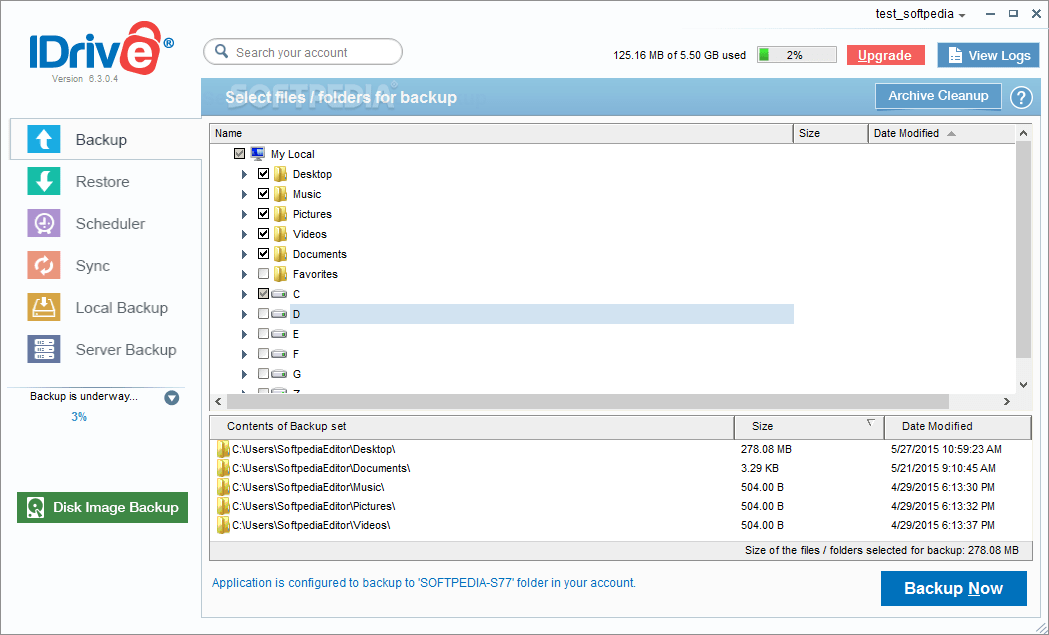Expand the Music folder node
Image resolution: width=1049 pixels, height=635 pixels.
244,195
